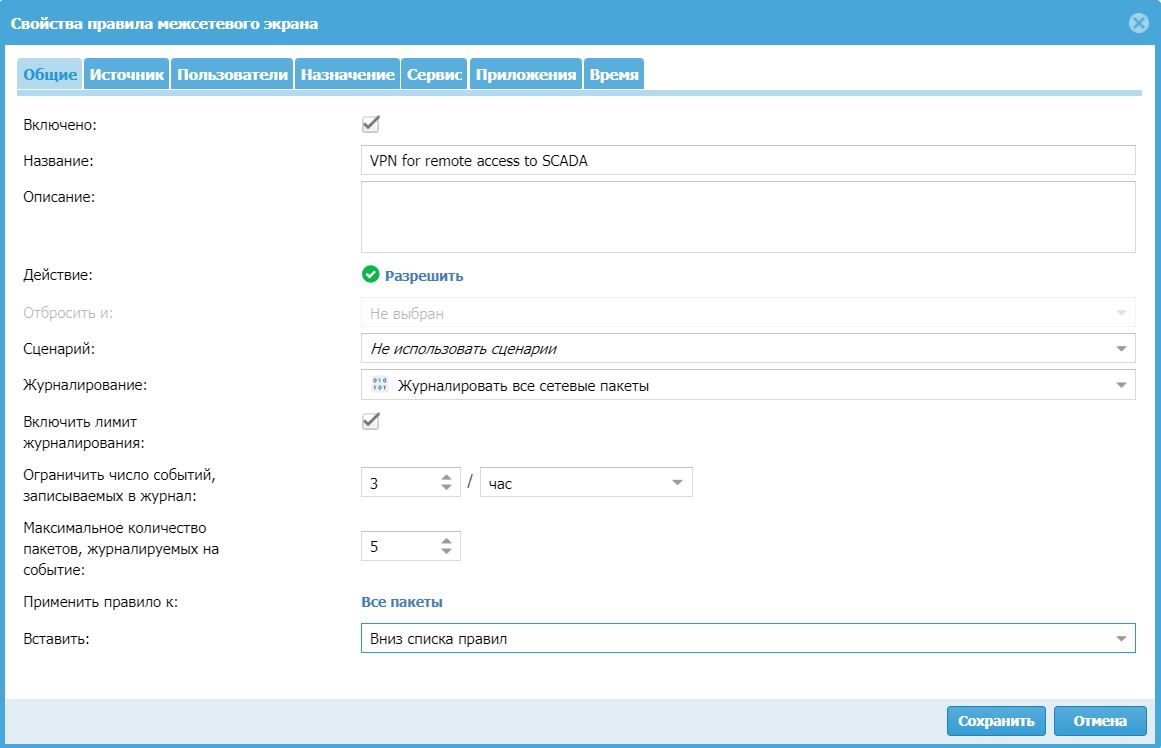
Task: Open the час time unit dropdown
Action: pos(586,483)
